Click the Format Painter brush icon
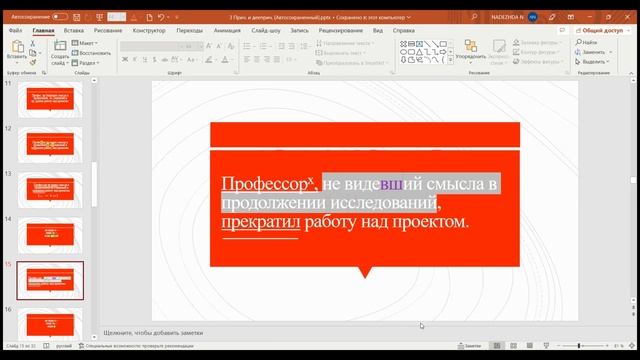Screen dimensions: 640x360 33,62
